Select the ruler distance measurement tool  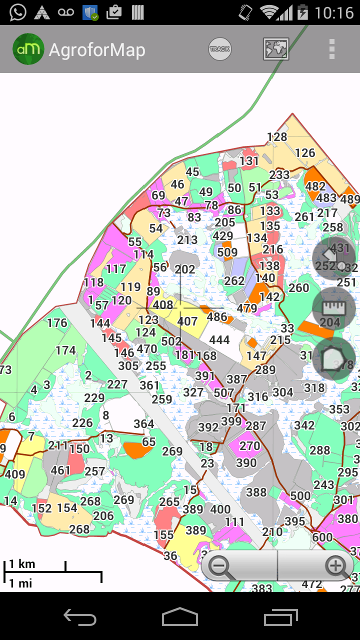tap(334, 309)
